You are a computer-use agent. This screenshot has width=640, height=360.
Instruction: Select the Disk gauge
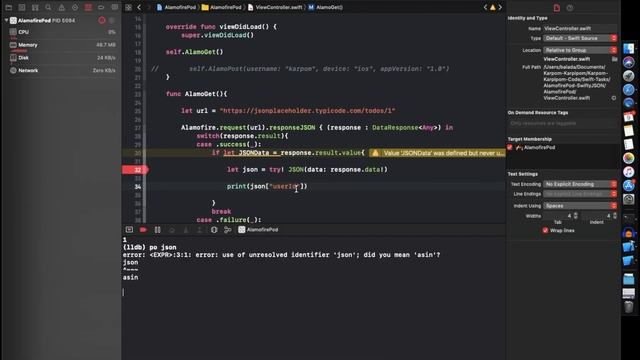coord(62,58)
